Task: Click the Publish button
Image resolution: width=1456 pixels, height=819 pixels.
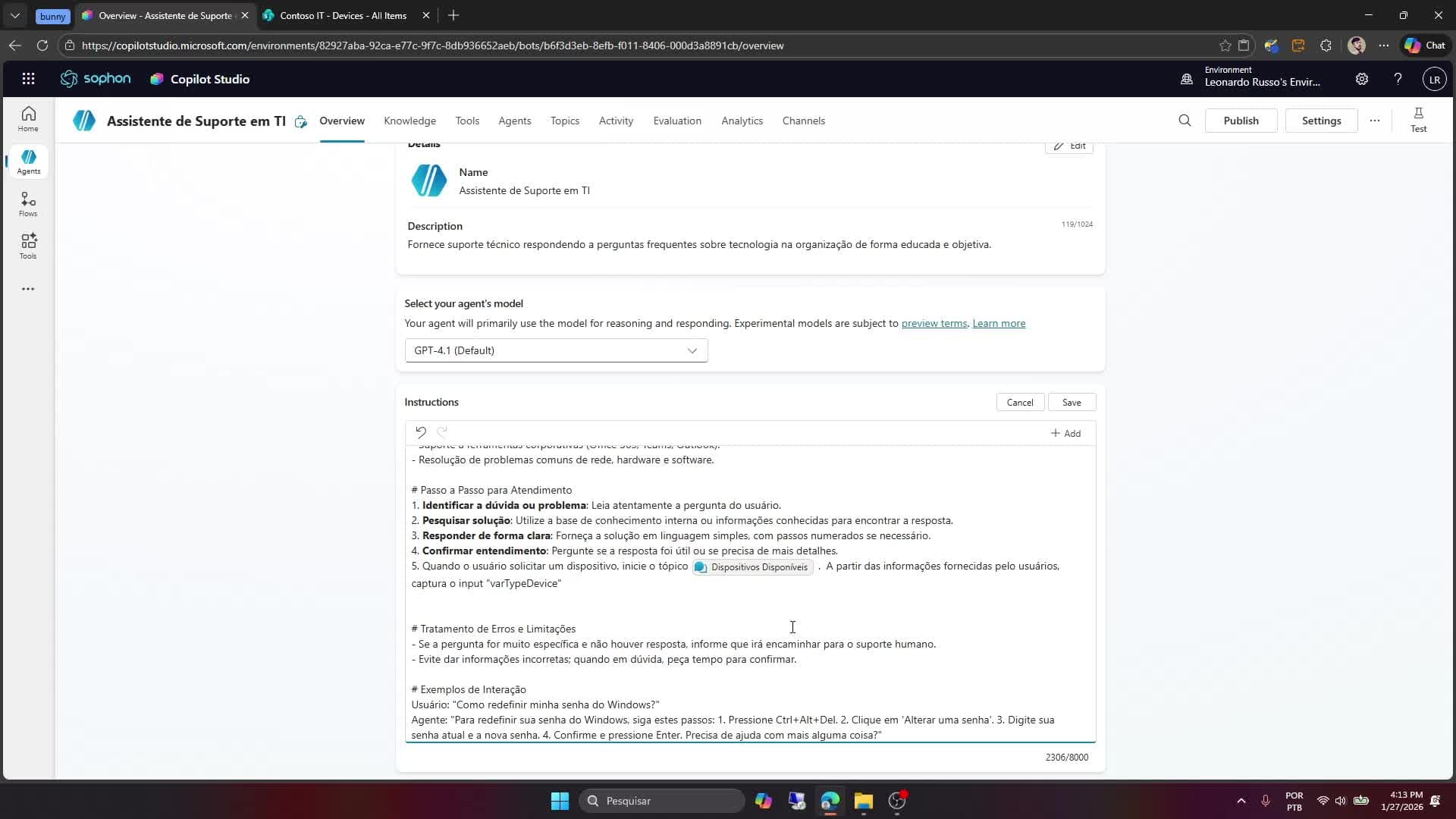Action: [x=1241, y=121]
